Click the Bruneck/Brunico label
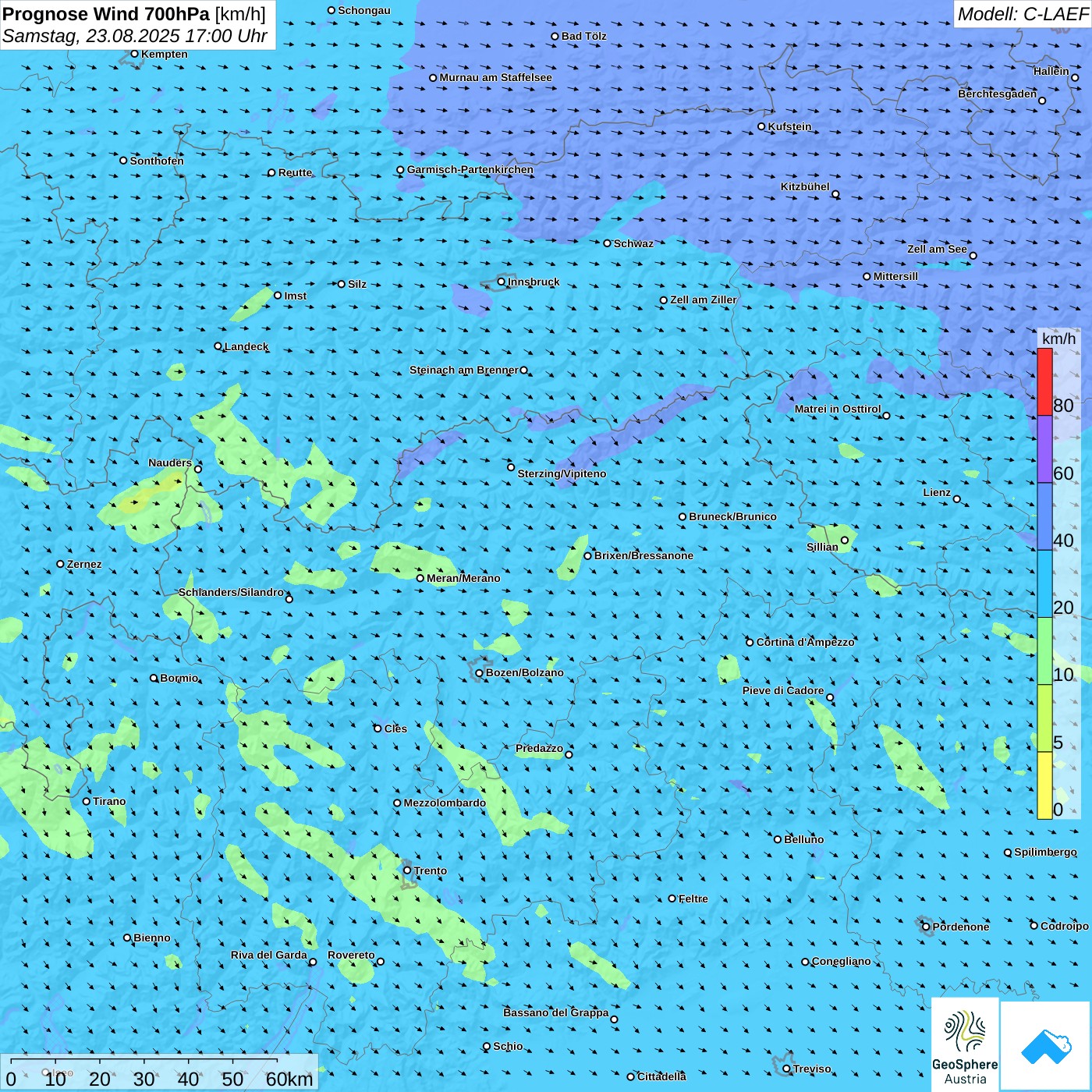The height and width of the screenshot is (1092, 1092). pos(732,516)
